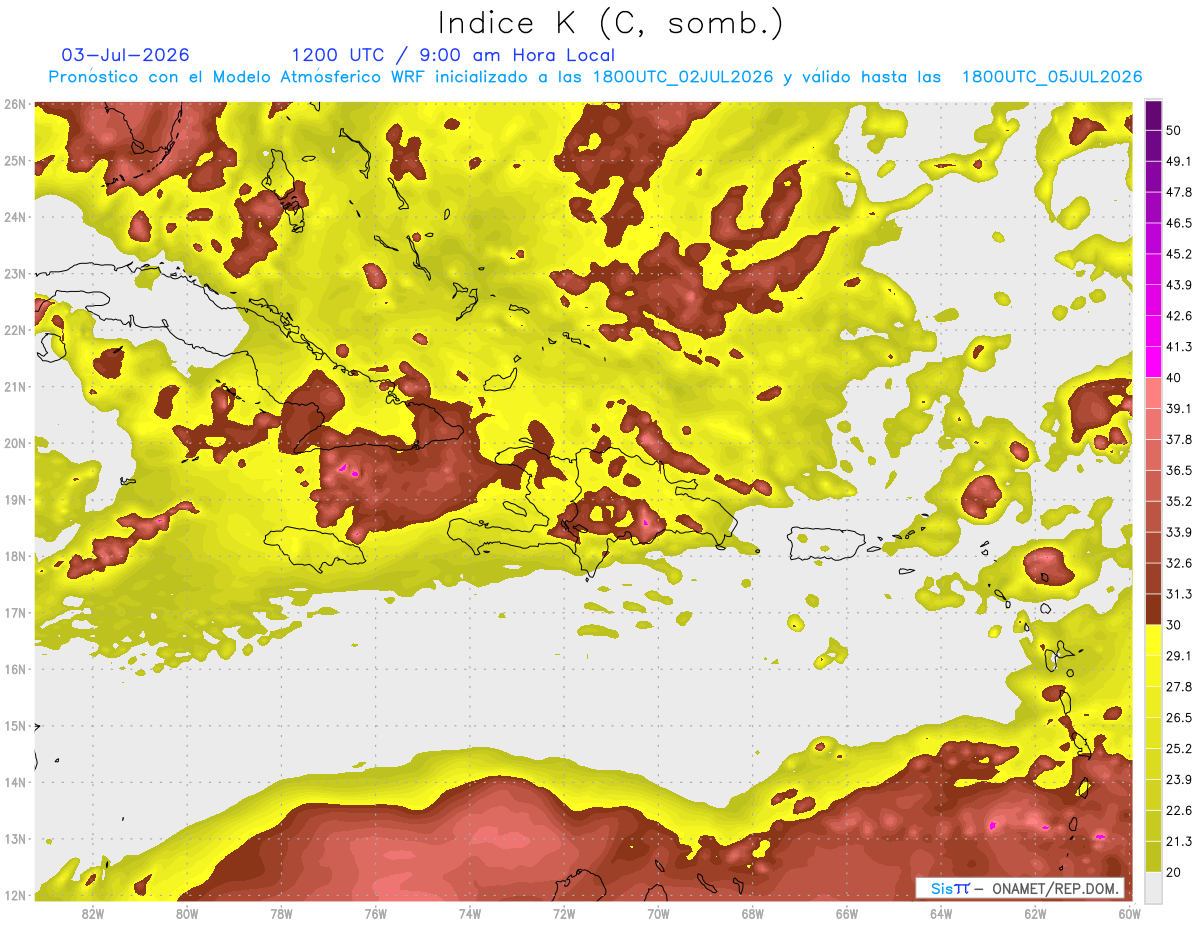1200x927 pixels.
Task: Click the 13N latitude label
Action: click(x=14, y=839)
